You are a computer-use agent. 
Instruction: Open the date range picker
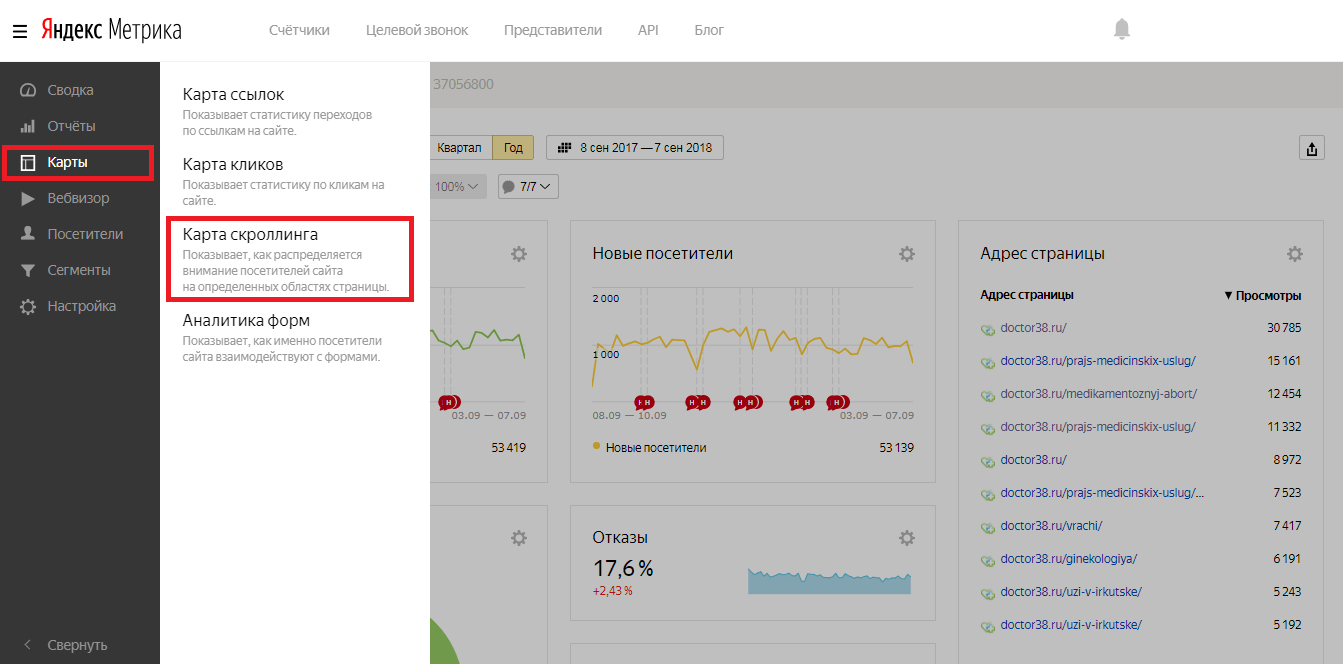click(x=635, y=148)
